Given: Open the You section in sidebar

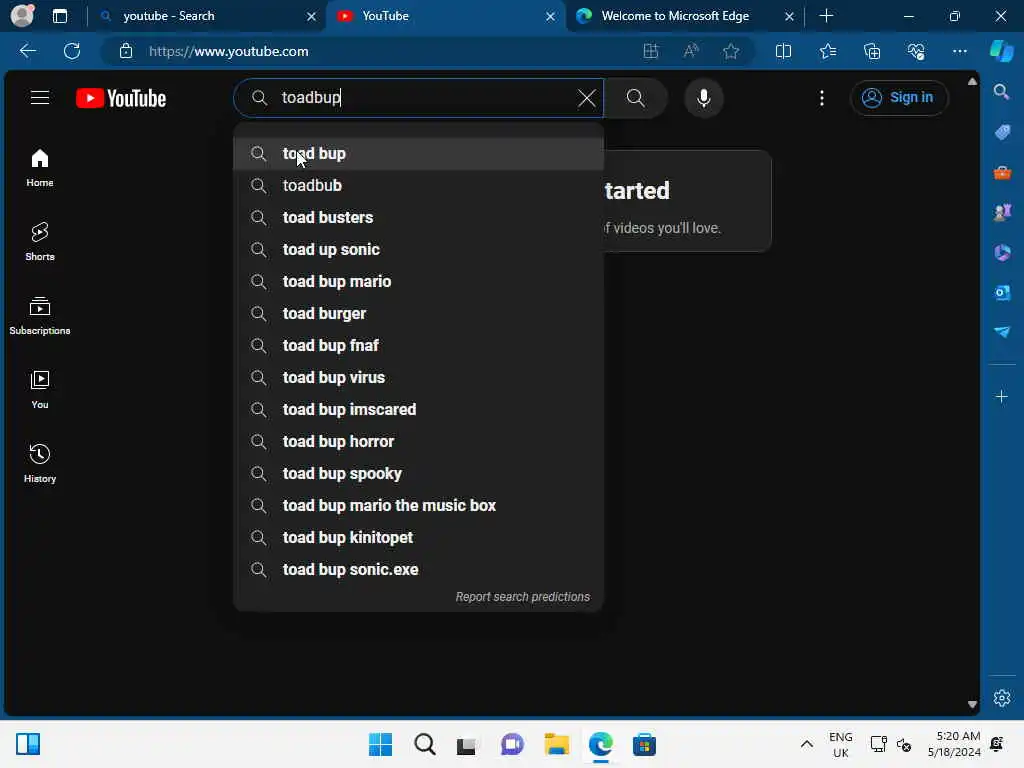Looking at the screenshot, I should point(40,390).
